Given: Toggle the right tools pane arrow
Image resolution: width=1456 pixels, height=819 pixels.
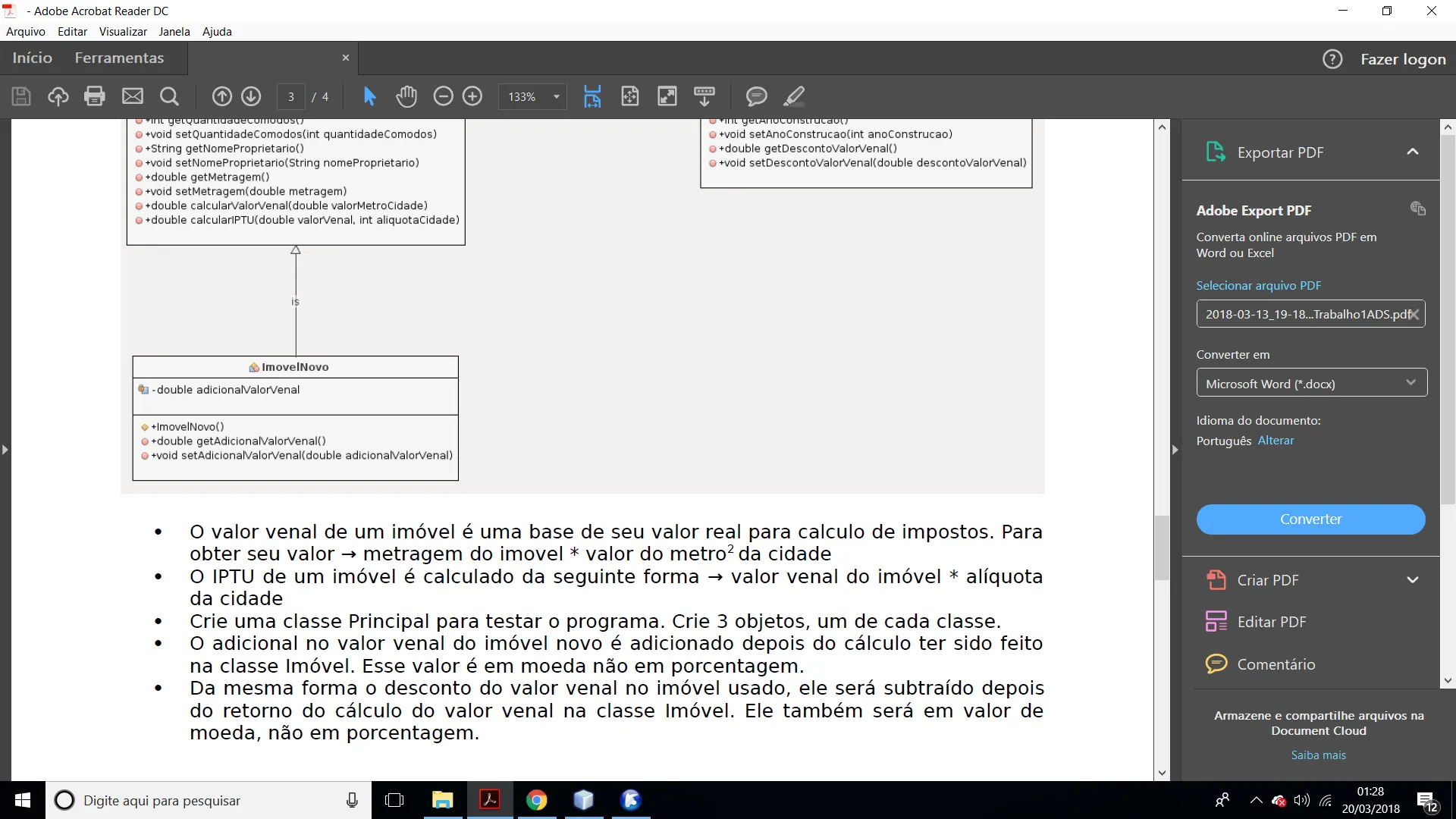Looking at the screenshot, I should pyautogui.click(x=1175, y=450).
